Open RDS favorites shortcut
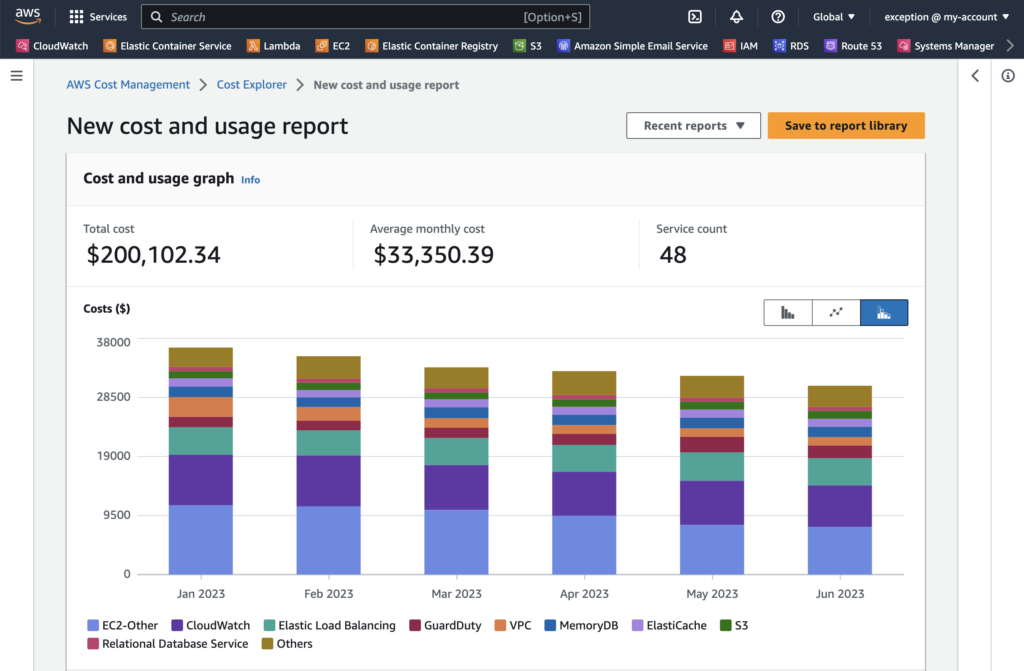Viewport: 1024px width, 671px height. click(x=791, y=46)
